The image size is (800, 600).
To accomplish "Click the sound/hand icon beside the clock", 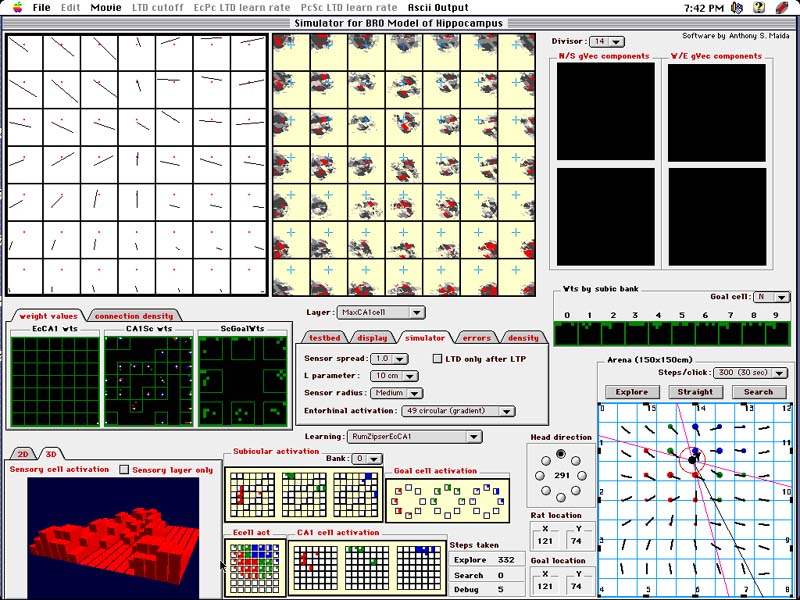I will (x=736, y=7).
